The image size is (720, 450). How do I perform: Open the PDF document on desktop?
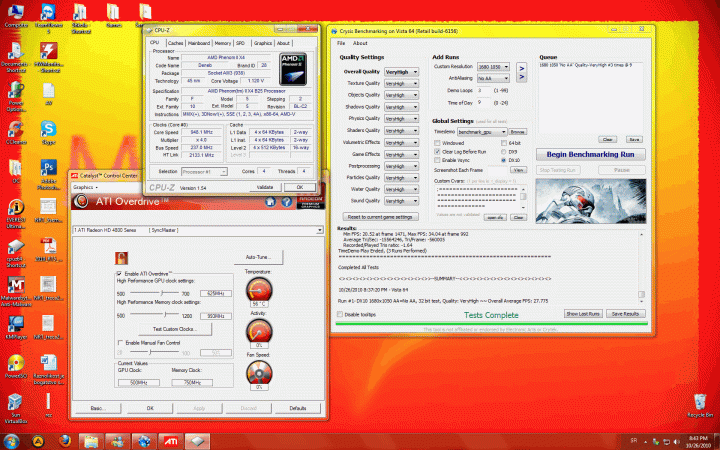(x=48, y=250)
